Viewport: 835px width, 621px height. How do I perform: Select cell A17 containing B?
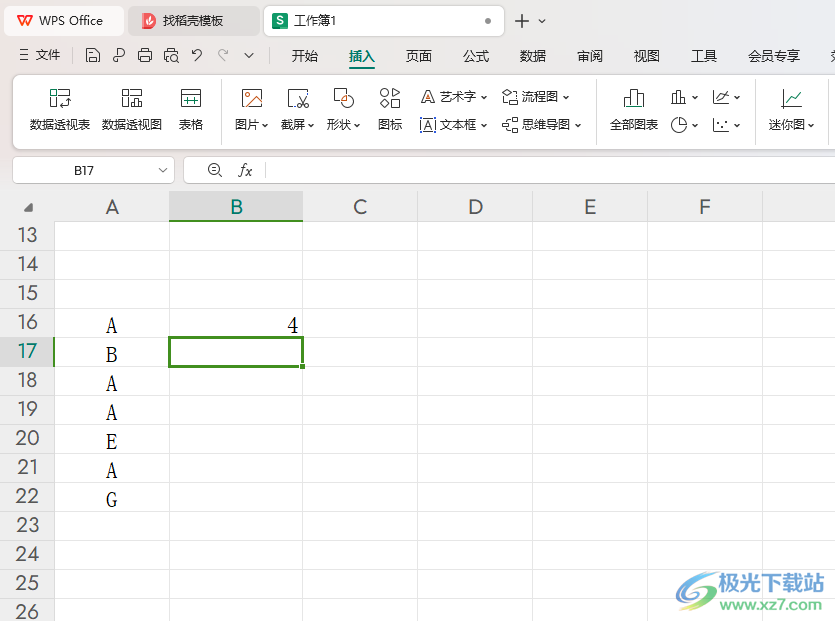pyautogui.click(x=112, y=352)
